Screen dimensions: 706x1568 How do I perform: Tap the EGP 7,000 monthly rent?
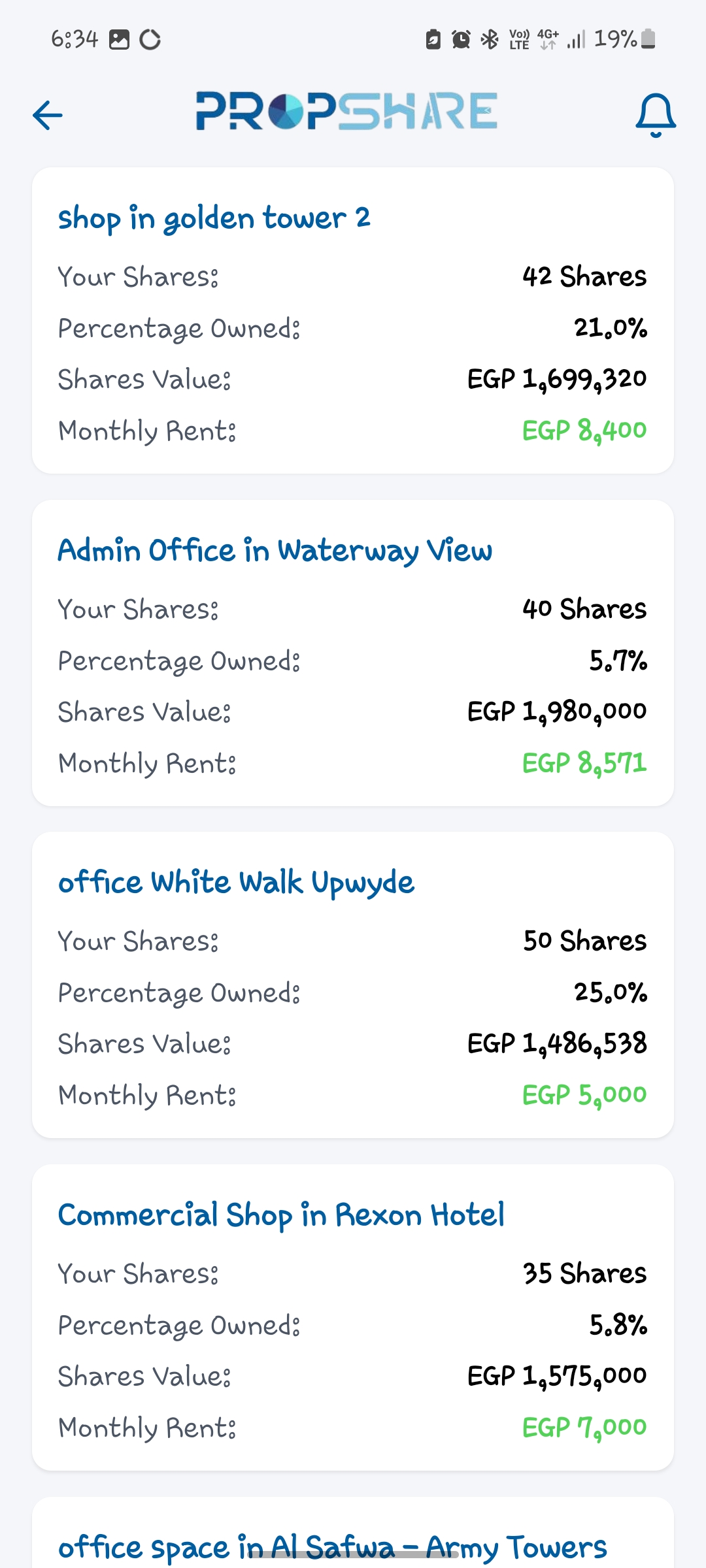(x=584, y=1428)
